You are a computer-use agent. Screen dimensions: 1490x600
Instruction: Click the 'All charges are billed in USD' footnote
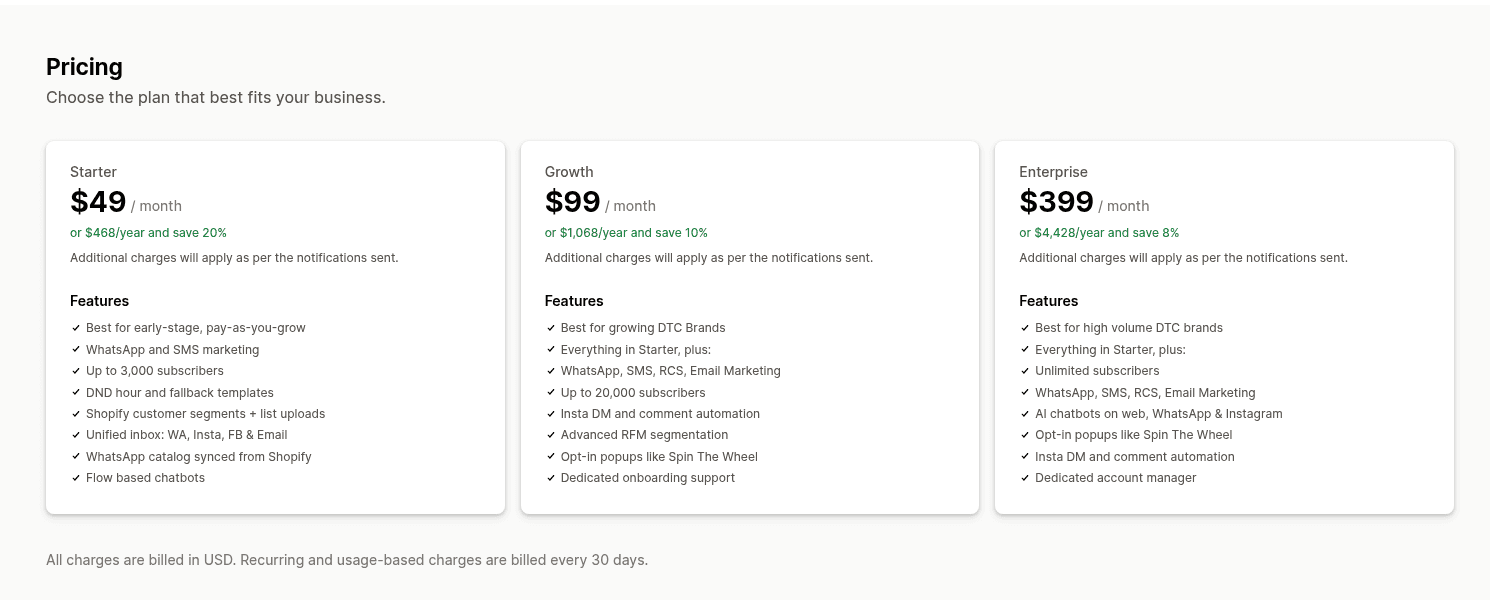tap(347, 560)
